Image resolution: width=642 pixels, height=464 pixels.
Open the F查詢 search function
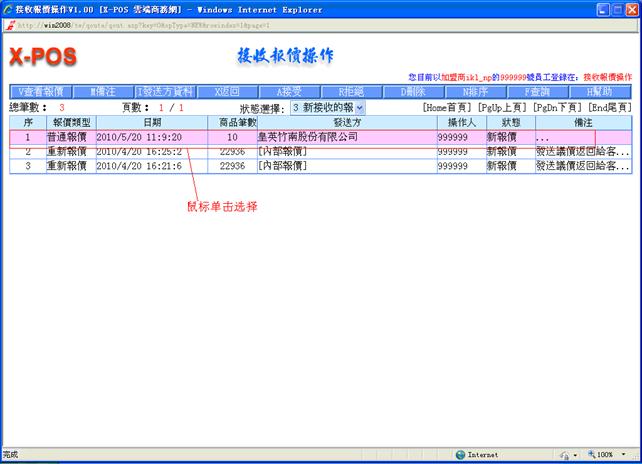[x=536, y=91]
